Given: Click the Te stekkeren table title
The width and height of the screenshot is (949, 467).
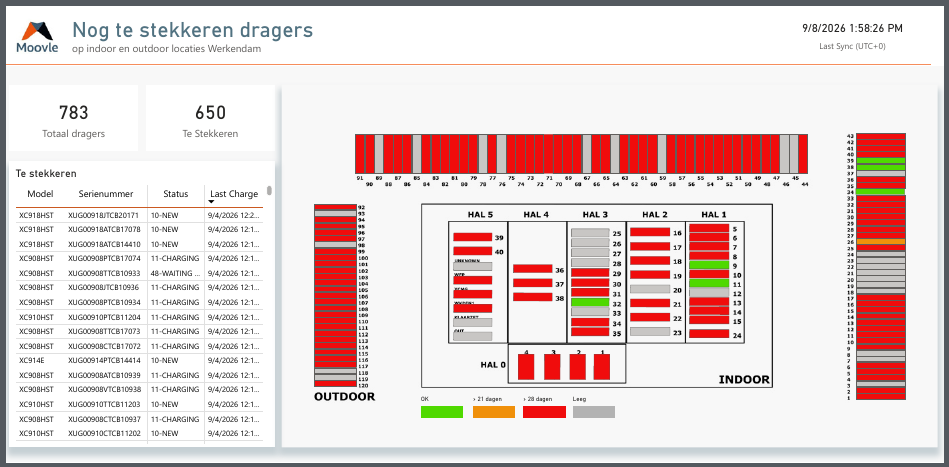Looking at the screenshot, I should (46, 174).
